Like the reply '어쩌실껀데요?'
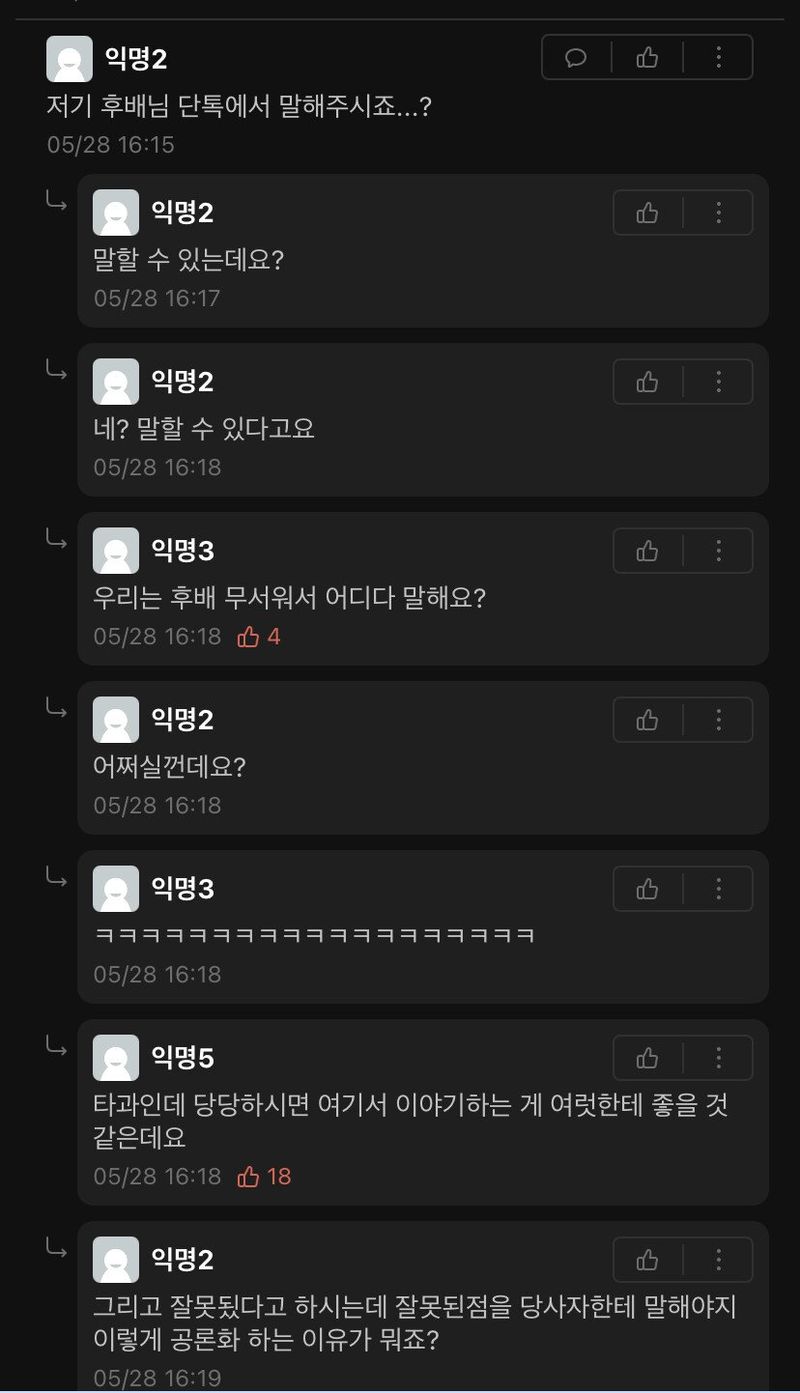Image resolution: width=800 pixels, height=1393 pixels. coord(647,720)
